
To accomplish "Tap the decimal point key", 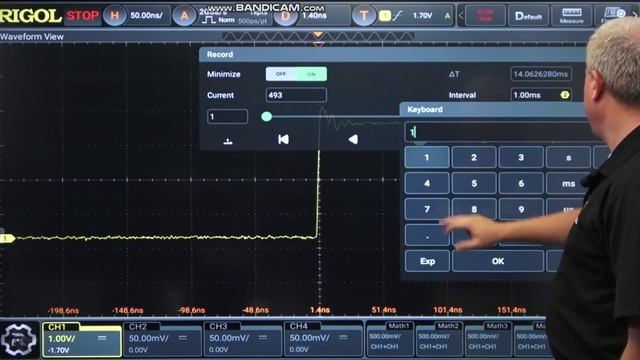I will pos(427,236).
